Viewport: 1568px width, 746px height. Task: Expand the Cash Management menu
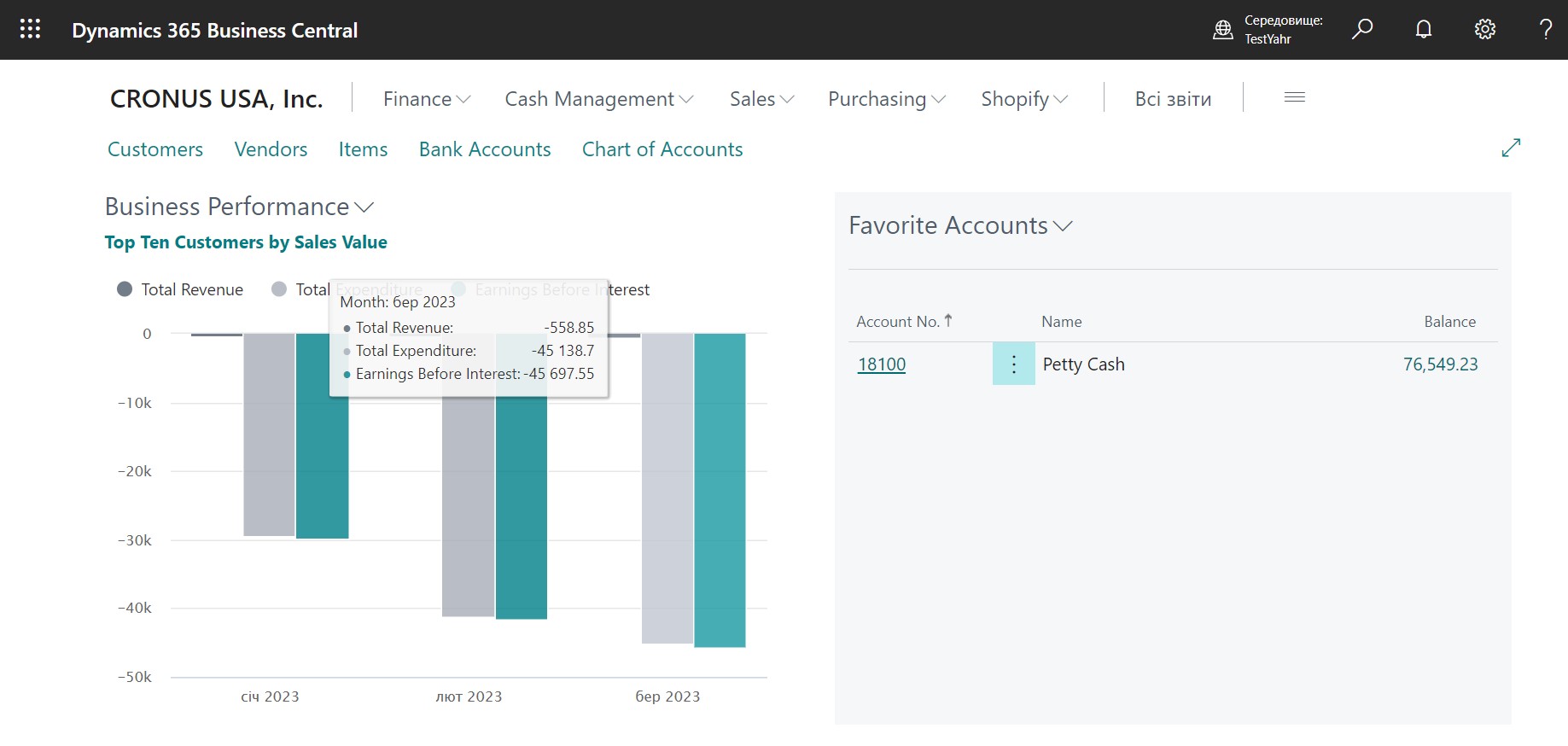(598, 99)
